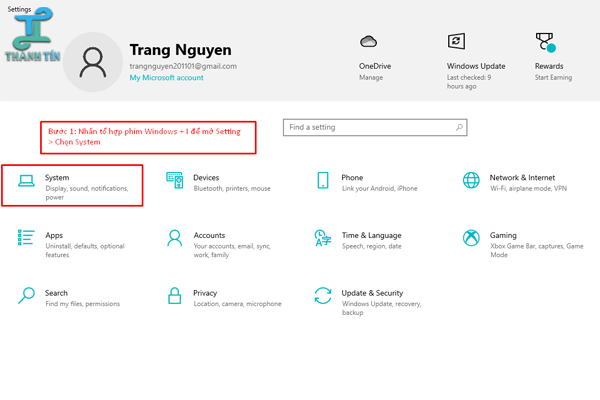Image resolution: width=600 pixels, height=400 pixels.
Task: Click the magnifier in Find a setting
Action: coord(460,127)
